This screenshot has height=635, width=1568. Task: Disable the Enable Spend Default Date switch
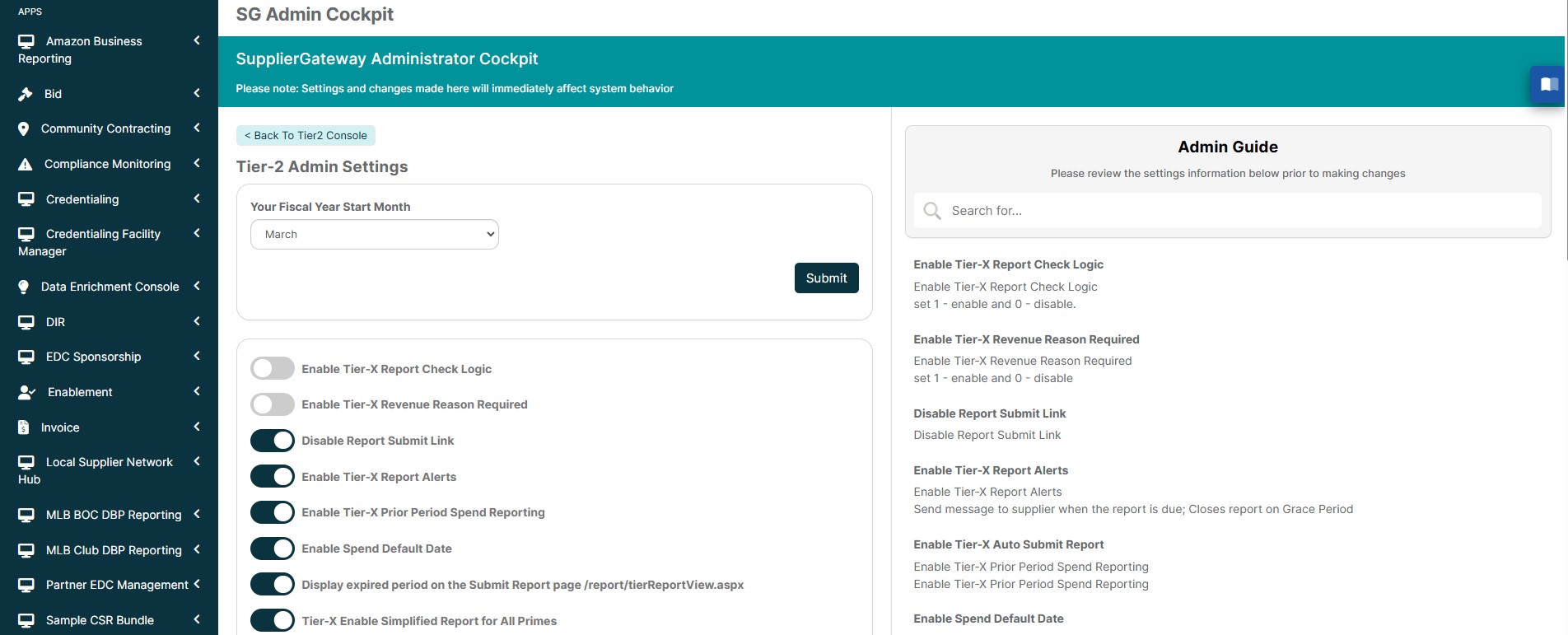tap(273, 549)
